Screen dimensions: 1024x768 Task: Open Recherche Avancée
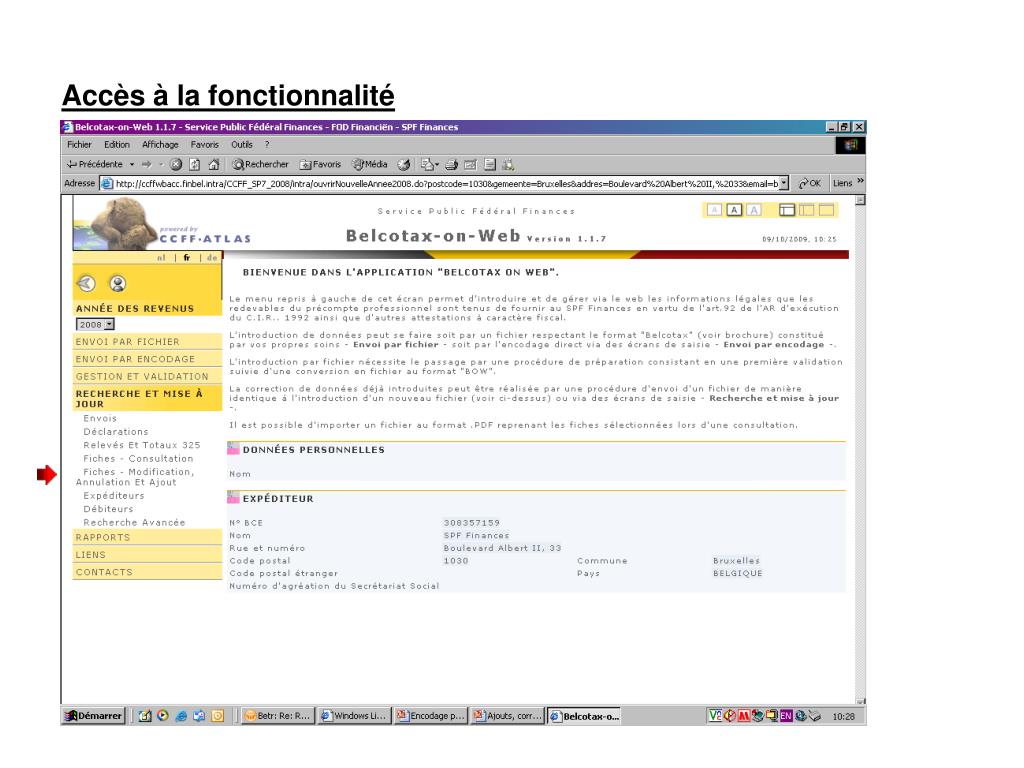[134, 522]
